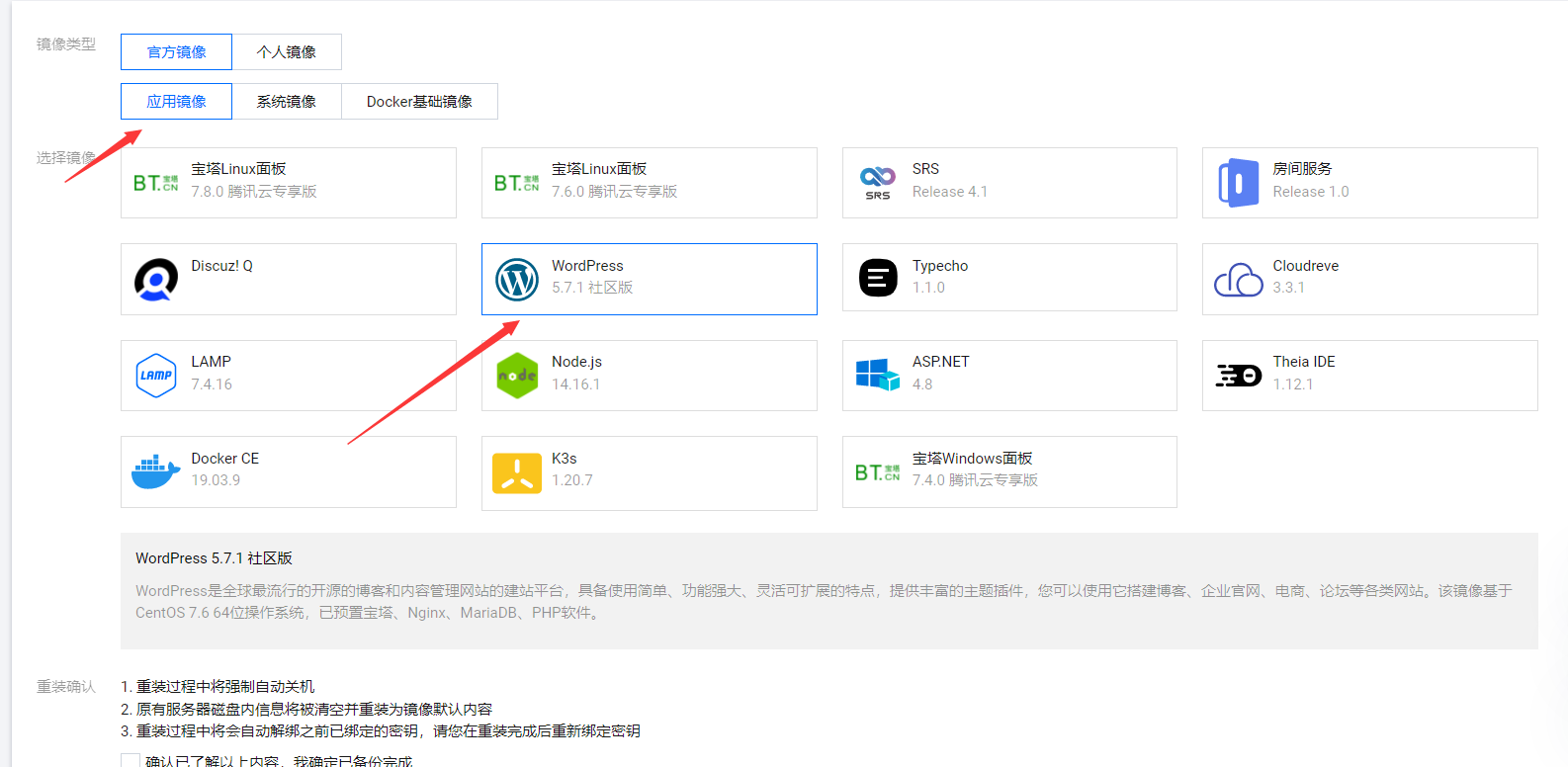Select the 应用镜像 tab
The height and width of the screenshot is (767, 1568).
(176, 102)
